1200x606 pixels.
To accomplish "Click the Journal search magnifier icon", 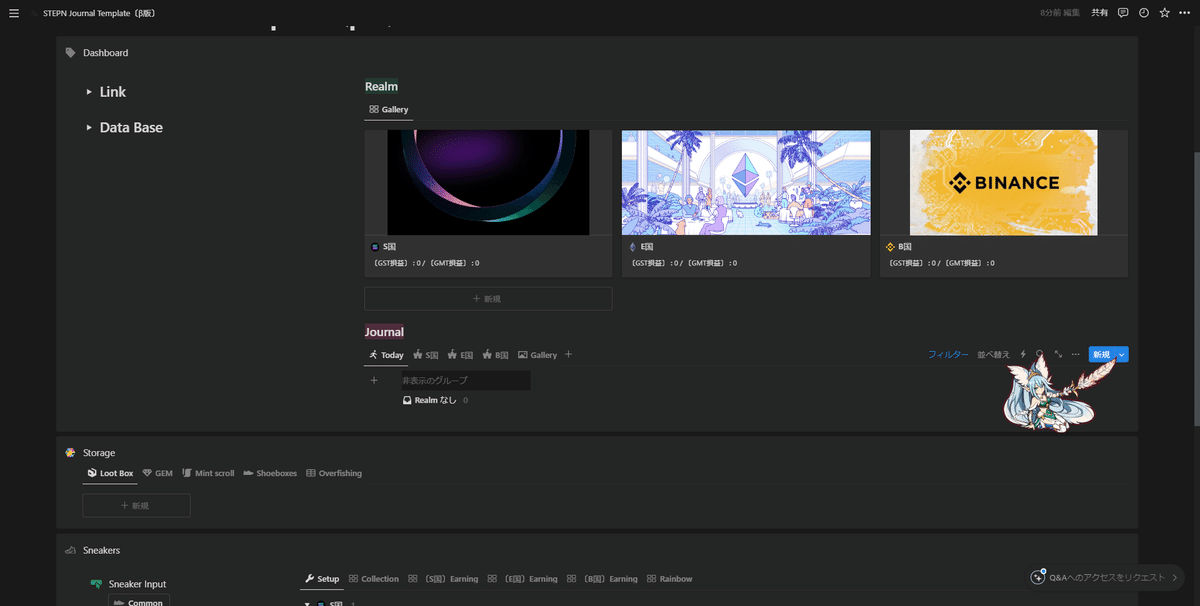I will (x=1040, y=354).
